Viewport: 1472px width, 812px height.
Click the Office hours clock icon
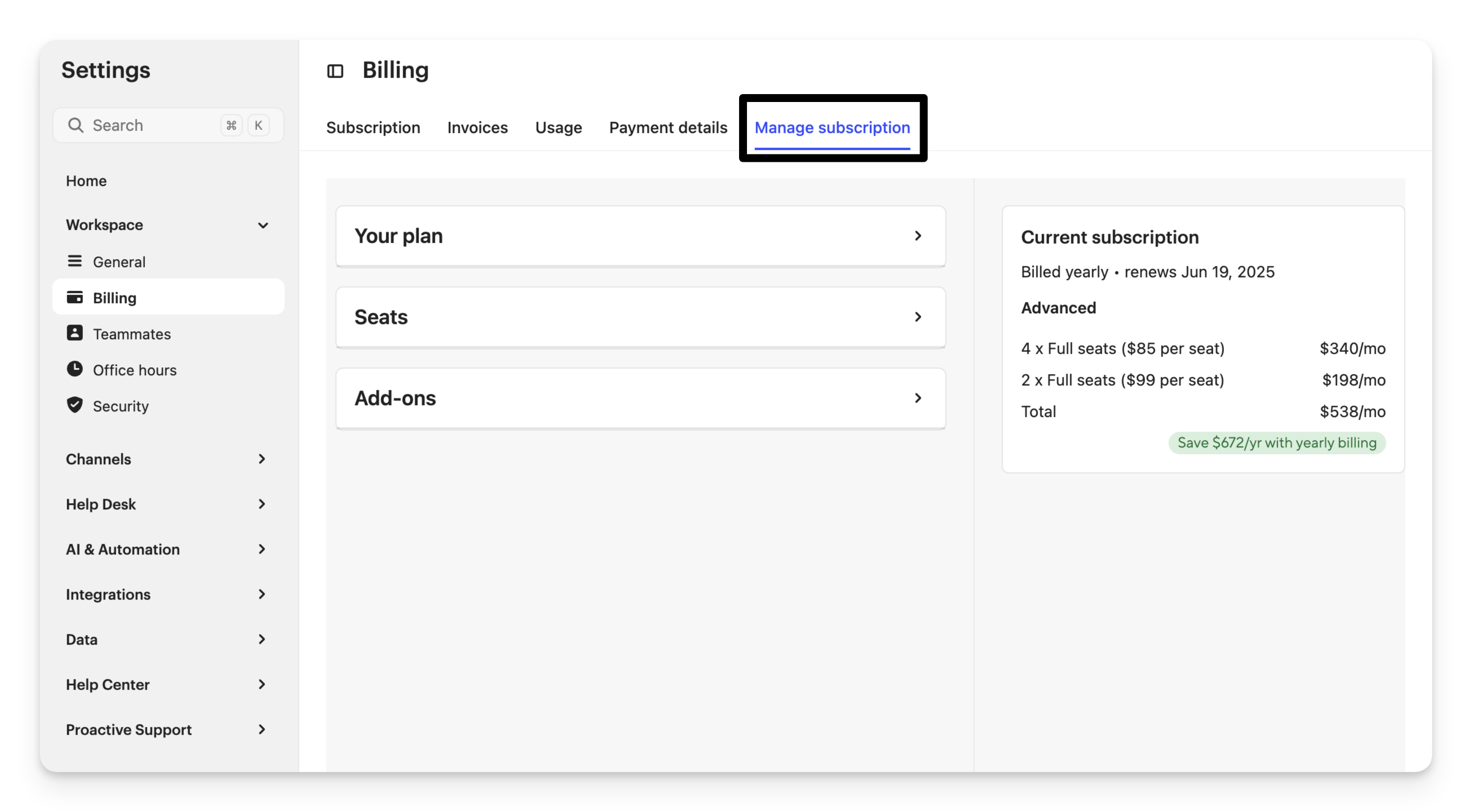pyautogui.click(x=74, y=369)
